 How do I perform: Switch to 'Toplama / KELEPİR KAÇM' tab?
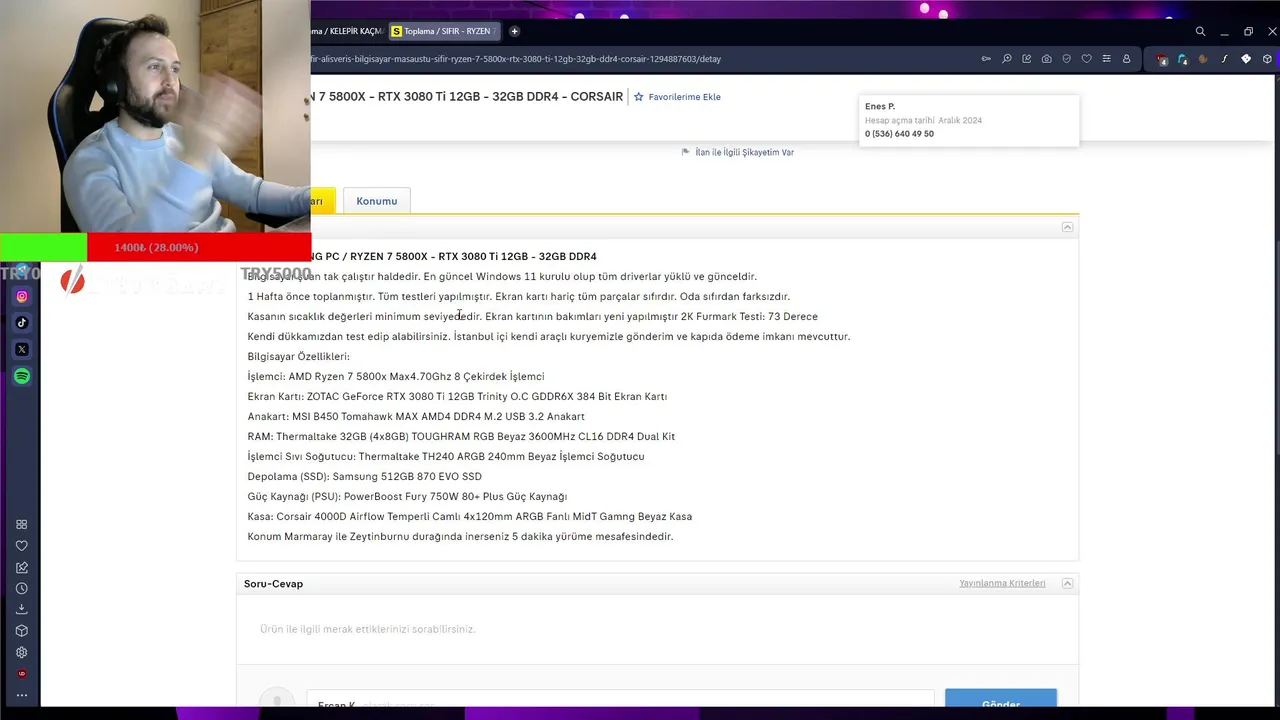tap(348, 31)
